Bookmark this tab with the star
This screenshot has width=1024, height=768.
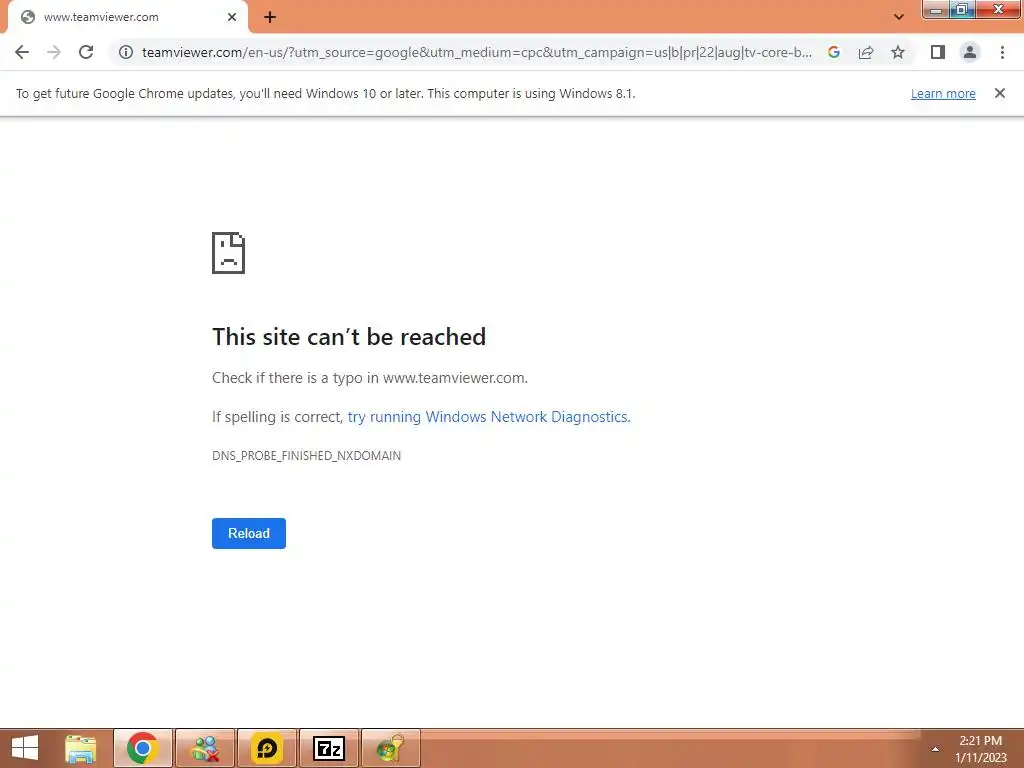[898, 52]
